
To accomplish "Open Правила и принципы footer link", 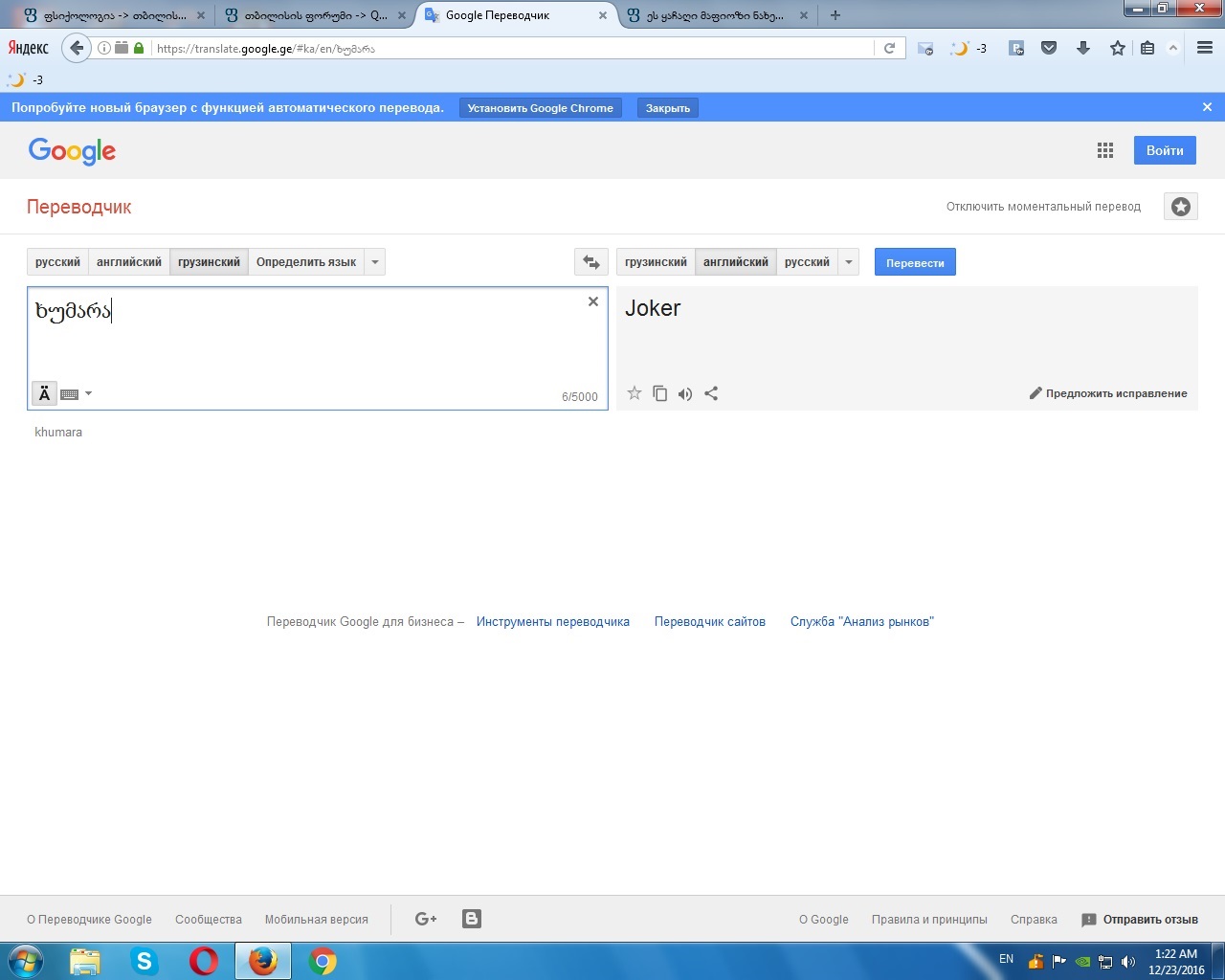I will [x=929, y=920].
